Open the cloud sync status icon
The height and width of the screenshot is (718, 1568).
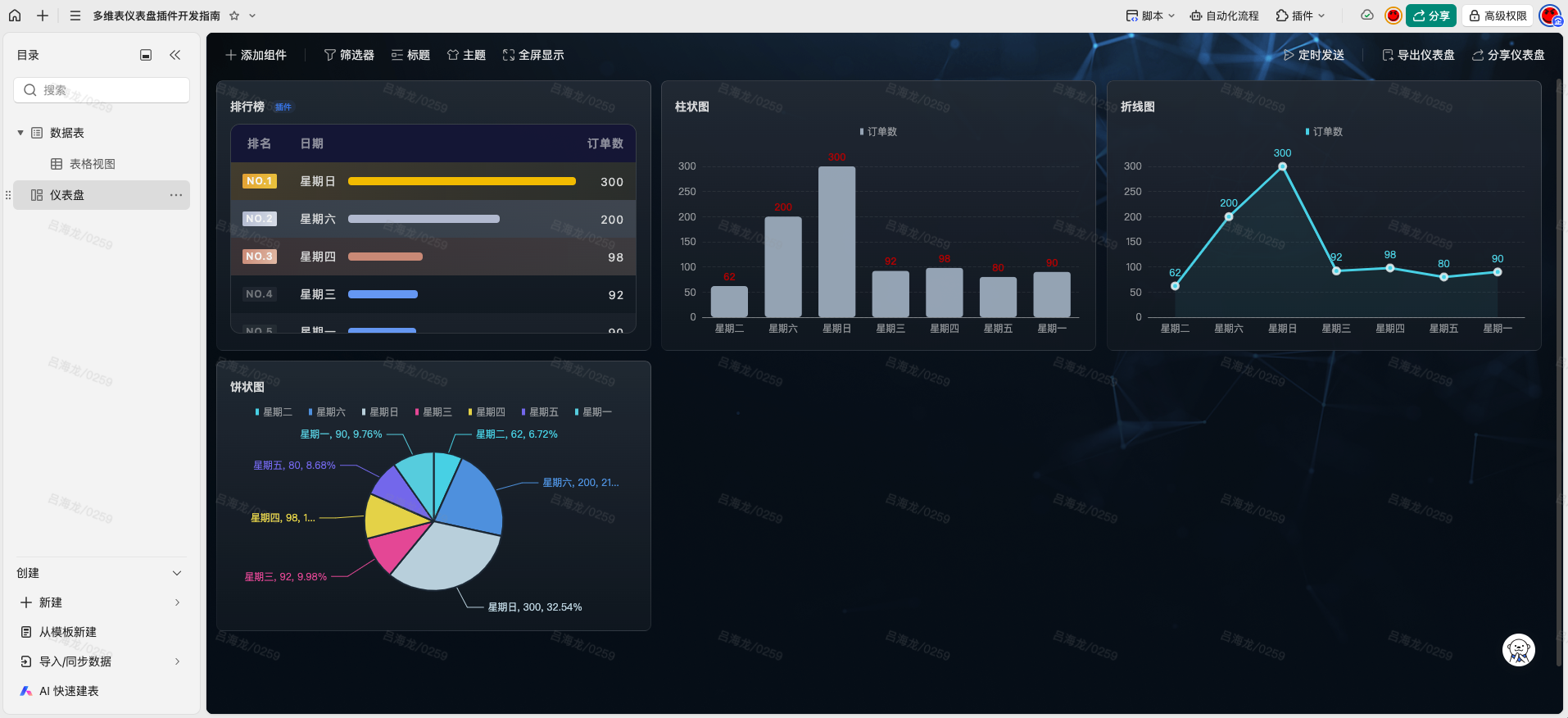1366,16
